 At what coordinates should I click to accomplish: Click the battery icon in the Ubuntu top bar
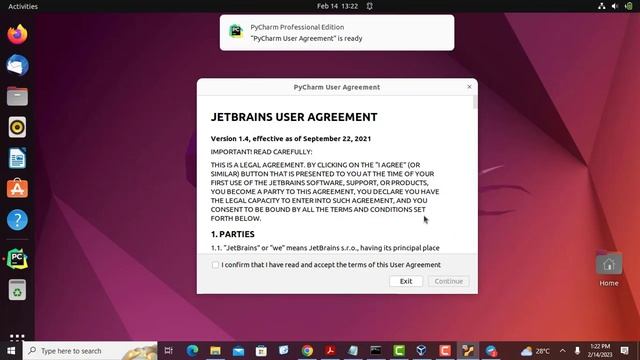(629, 6)
